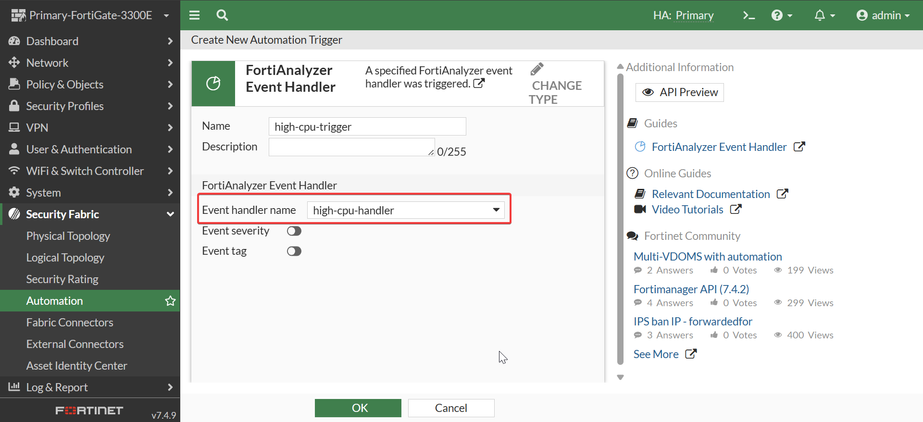Enable the Event severity toggle
This screenshot has height=422, width=923.
coord(294,231)
